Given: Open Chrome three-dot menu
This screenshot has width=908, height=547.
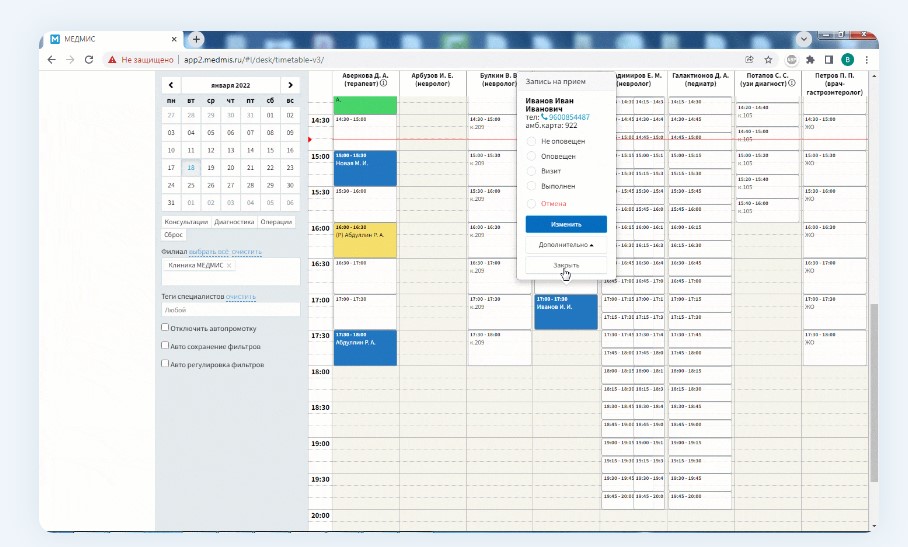Looking at the screenshot, I should pyautogui.click(x=866, y=60).
